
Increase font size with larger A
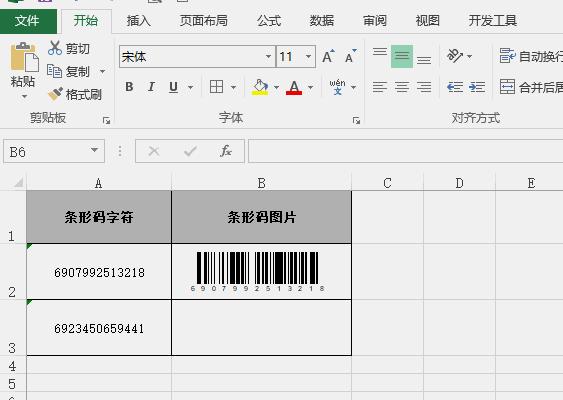(328, 56)
